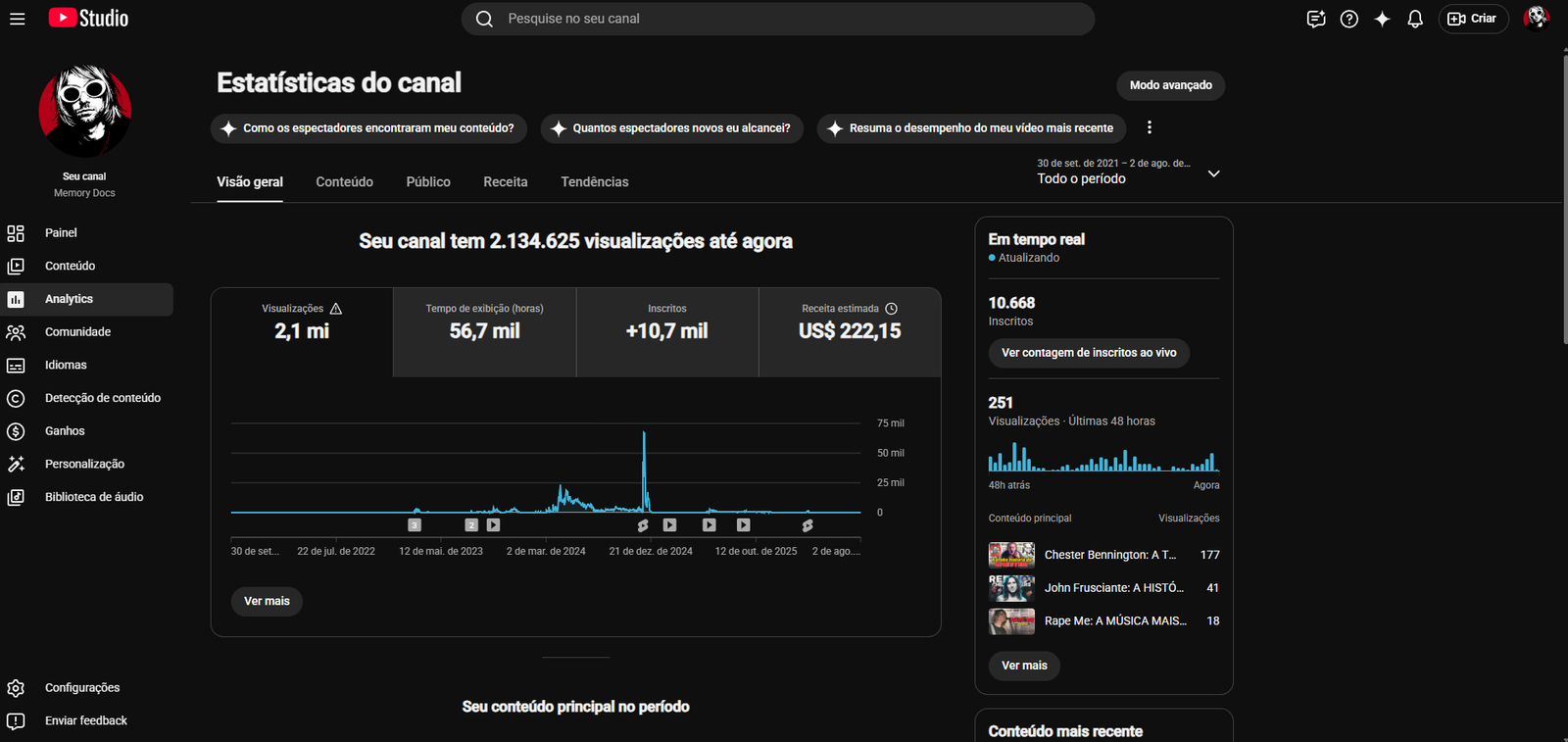1568x742 pixels.
Task: Switch to the Tendências tab
Action: pyautogui.click(x=595, y=182)
